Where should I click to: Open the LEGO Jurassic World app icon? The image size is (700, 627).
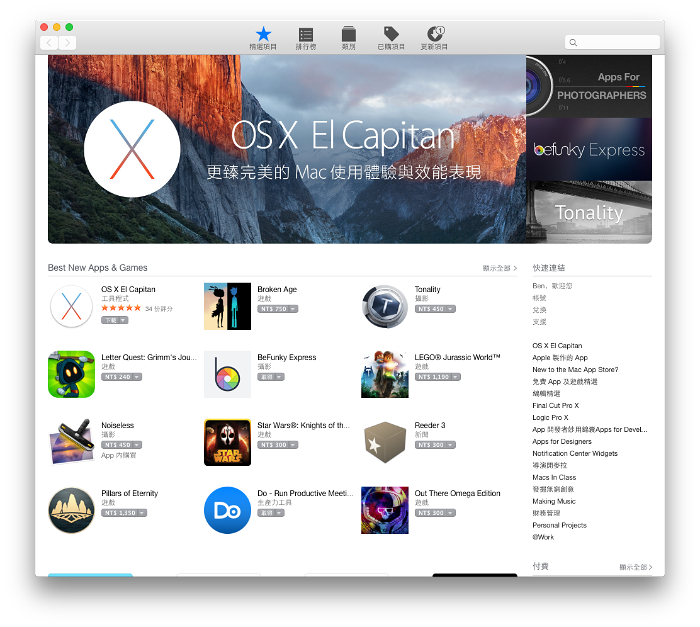384,374
